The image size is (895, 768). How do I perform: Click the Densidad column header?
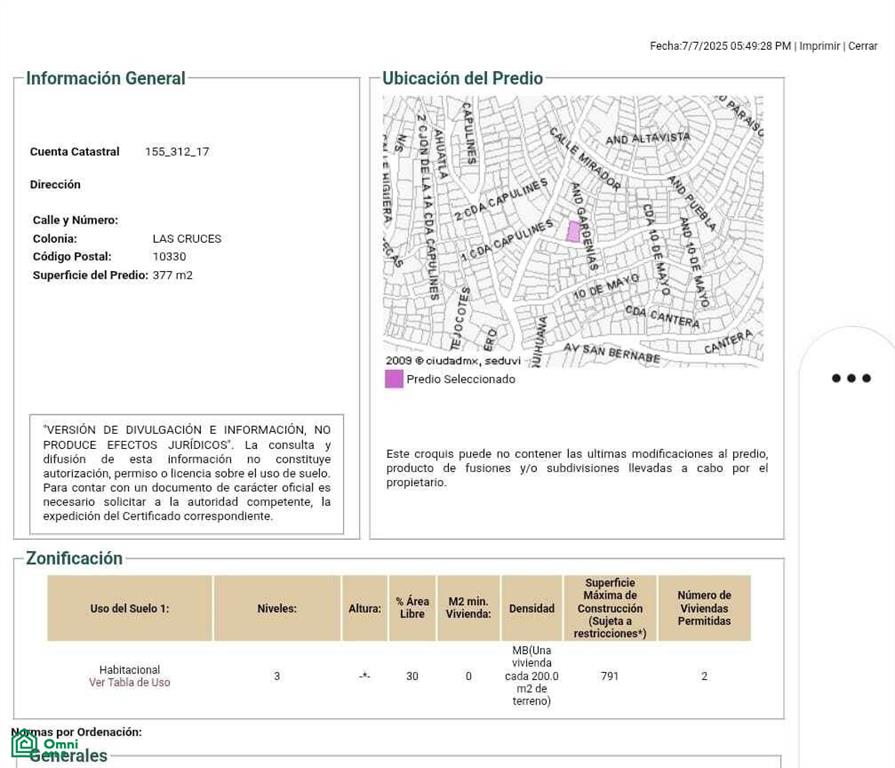click(x=531, y=608)
